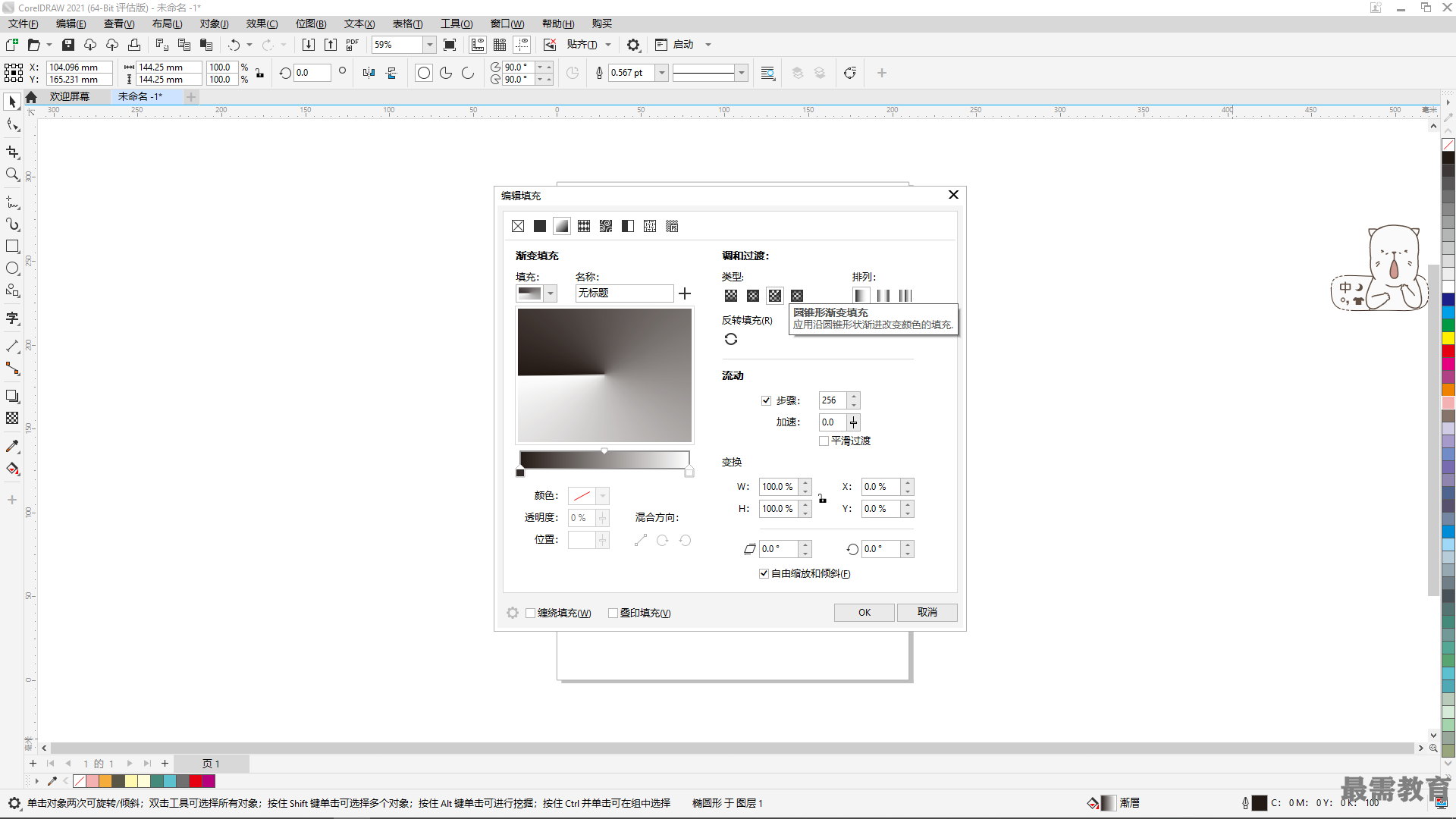Open zoom level 59% dropdown

pyautogui.click(x=429, y=45)
